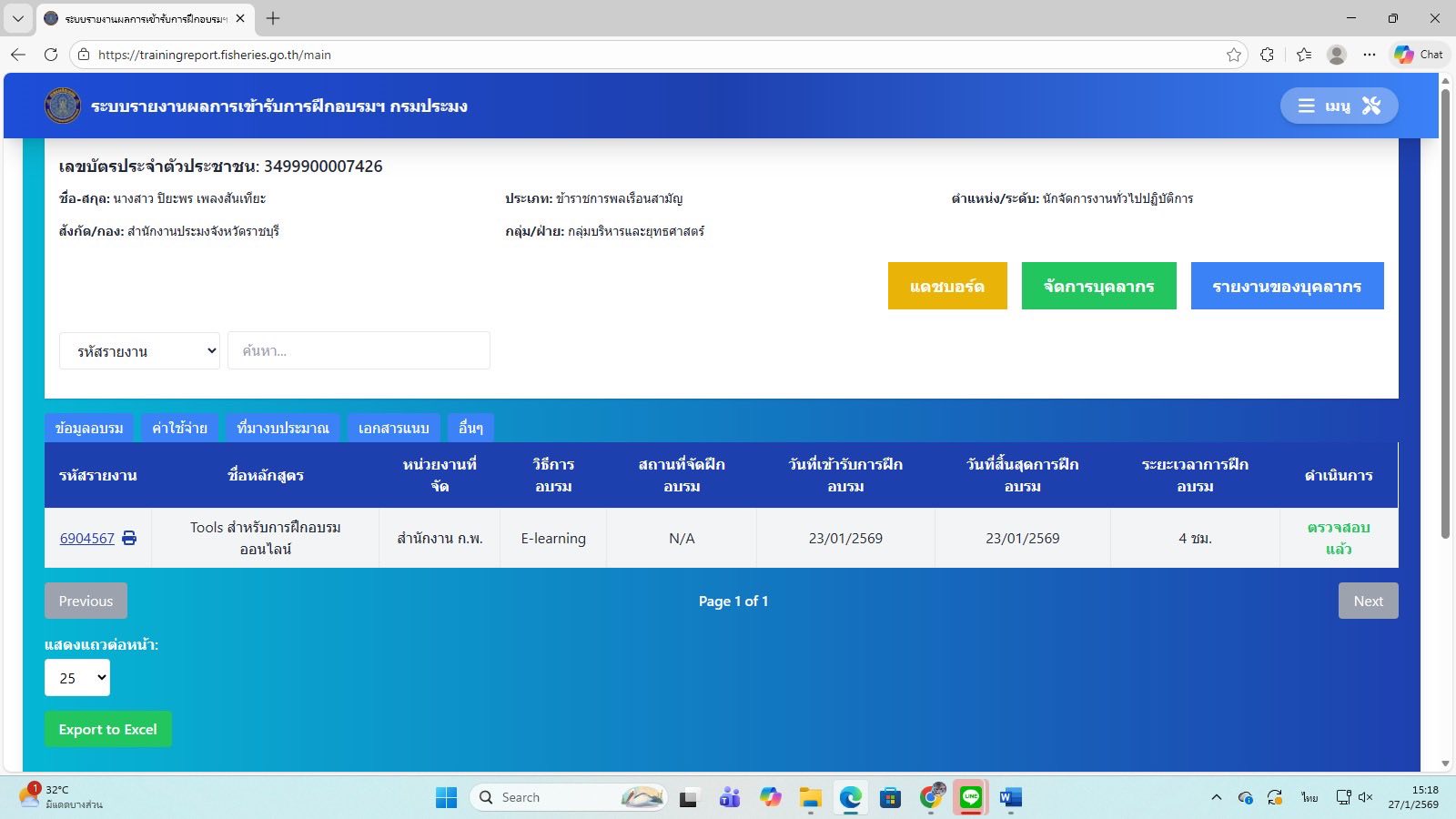
Task: Expand the รหัสรายงาน search field dropdown
Action: pyautogui.click(x=139, y=351)
